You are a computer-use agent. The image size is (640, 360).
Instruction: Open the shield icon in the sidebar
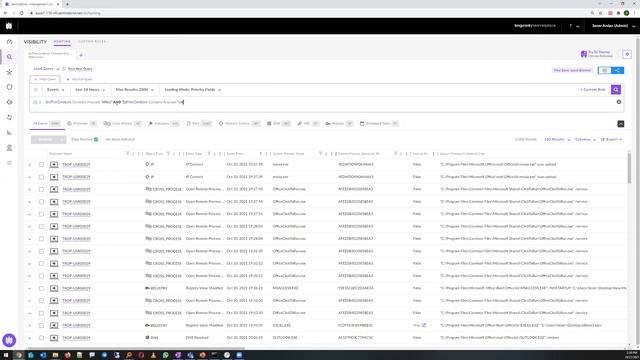pyautogui.click(x=9, y=87)
